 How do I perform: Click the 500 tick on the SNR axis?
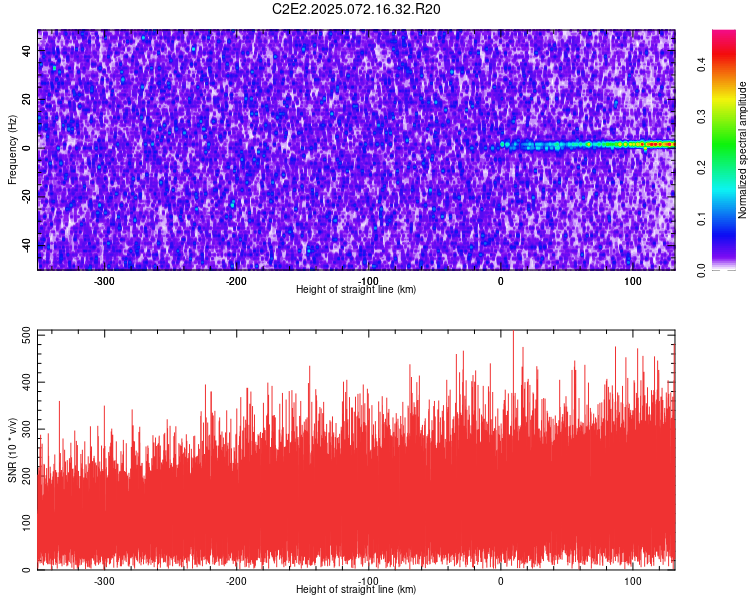[26, 335]
